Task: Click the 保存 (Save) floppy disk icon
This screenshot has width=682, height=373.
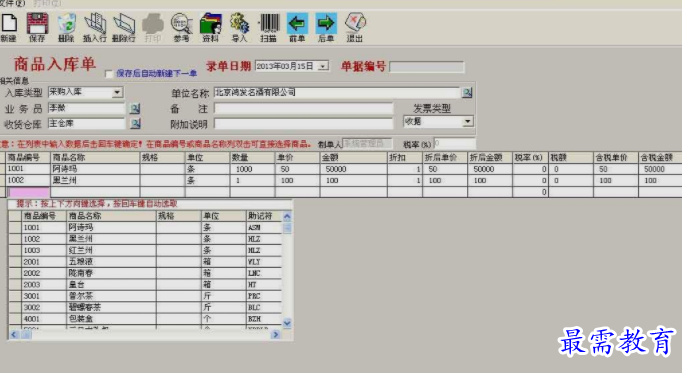Action: click(x=37, y=27)
